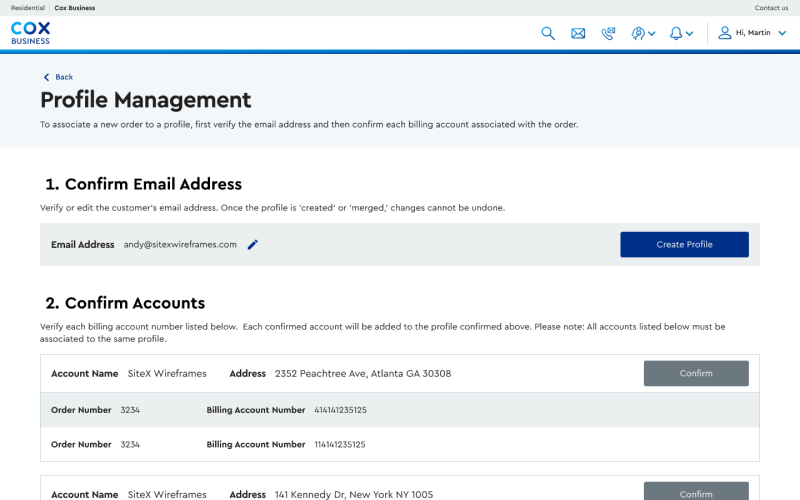The width and height of the screenshot is (800, 500).
Task: Open the Contact us link
Action: [x=771, y=8]
